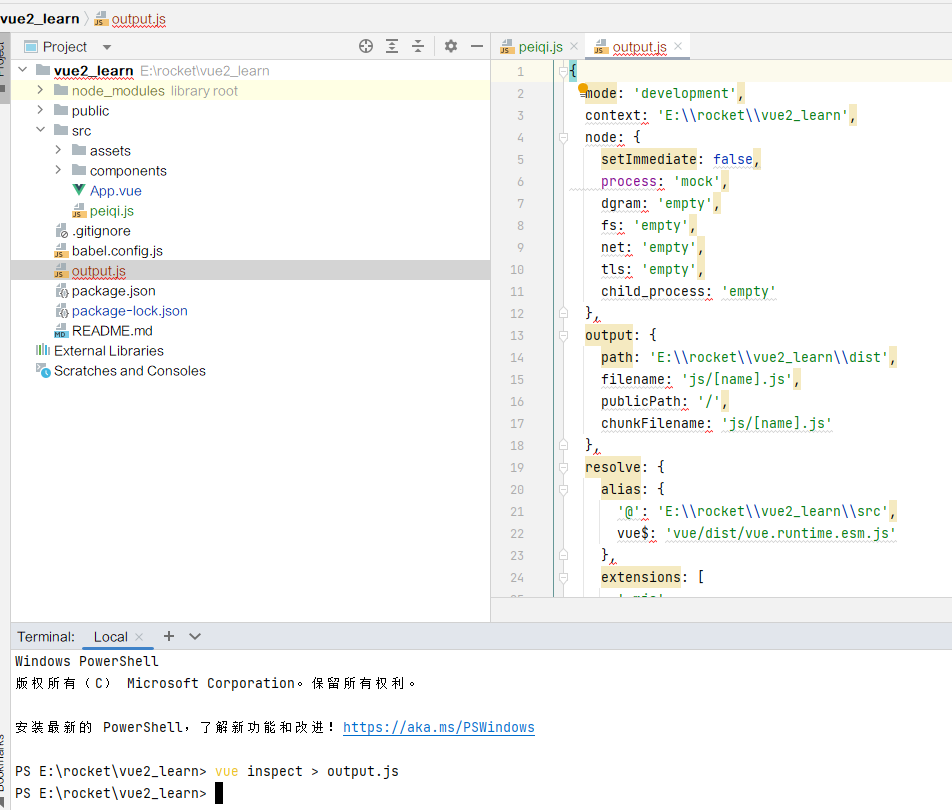Select the Local terminal tab

pos(110,636)
